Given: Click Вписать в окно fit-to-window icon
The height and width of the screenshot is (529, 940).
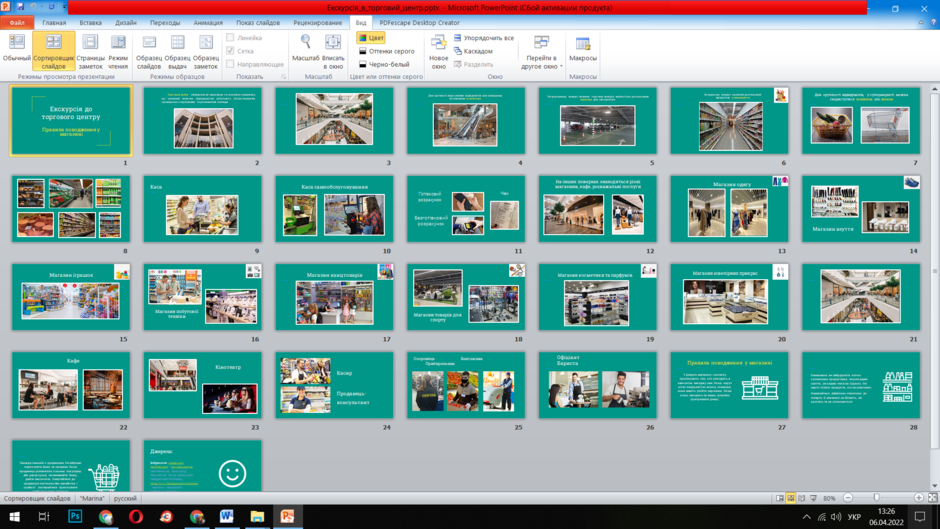Looking at the screenshot, I should pyautogui.click(x=333, y=50).
